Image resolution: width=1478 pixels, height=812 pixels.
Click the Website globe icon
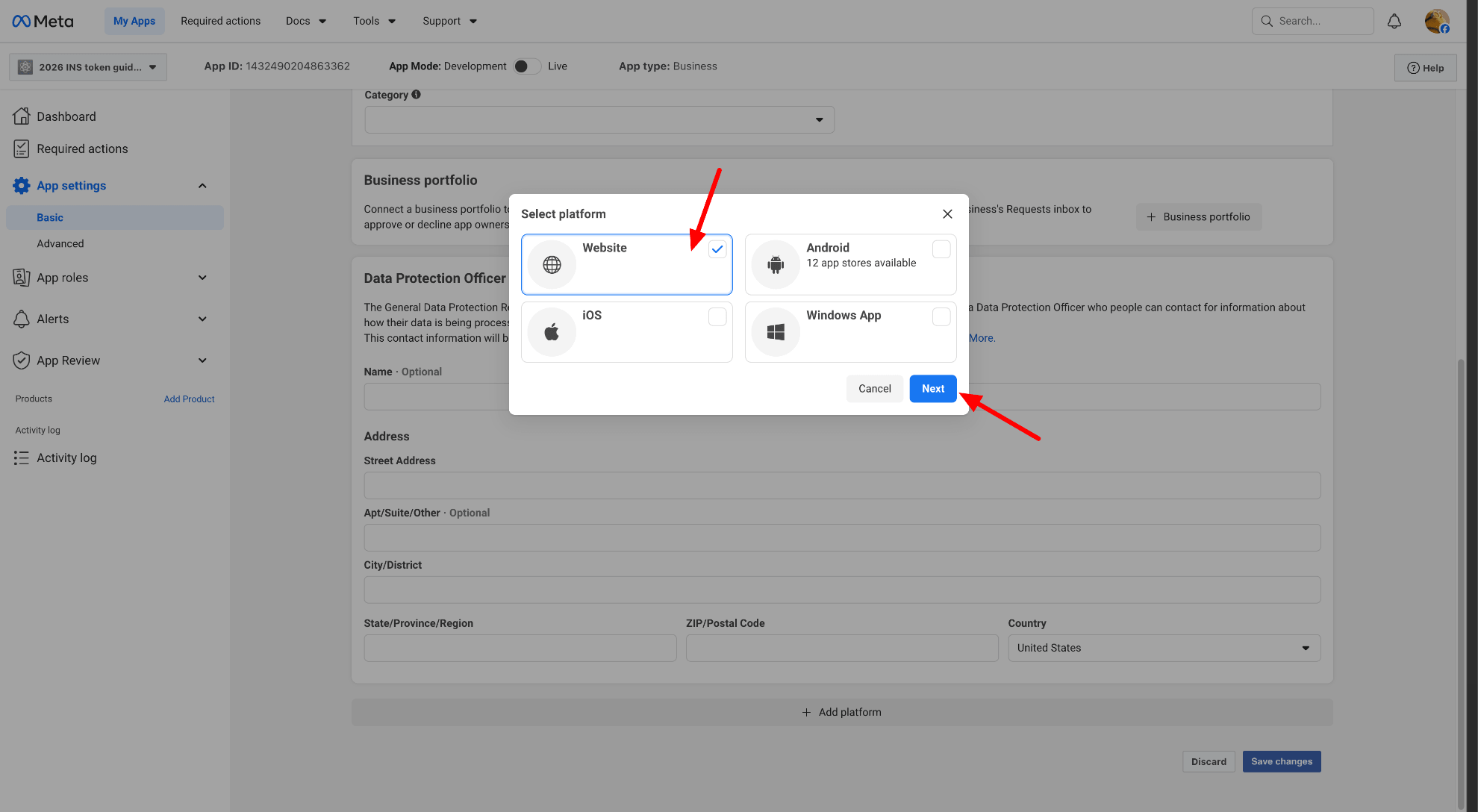pos(552,264)
